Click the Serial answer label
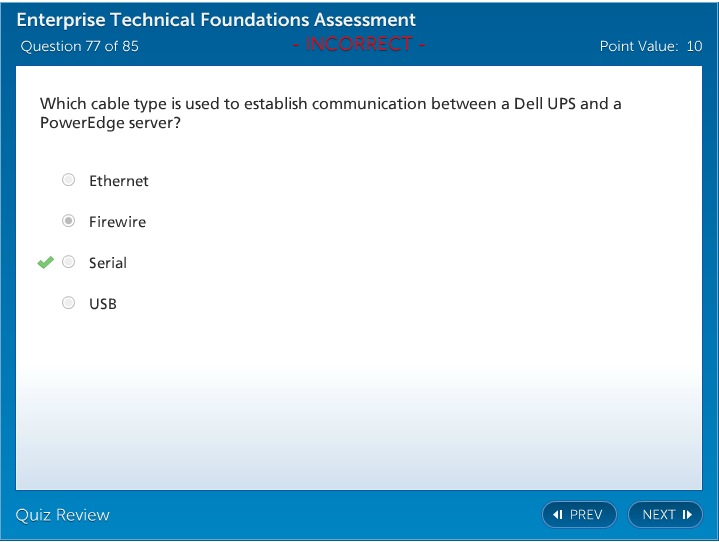This screenshot has width=719, height=542. (x=107, y=263)
